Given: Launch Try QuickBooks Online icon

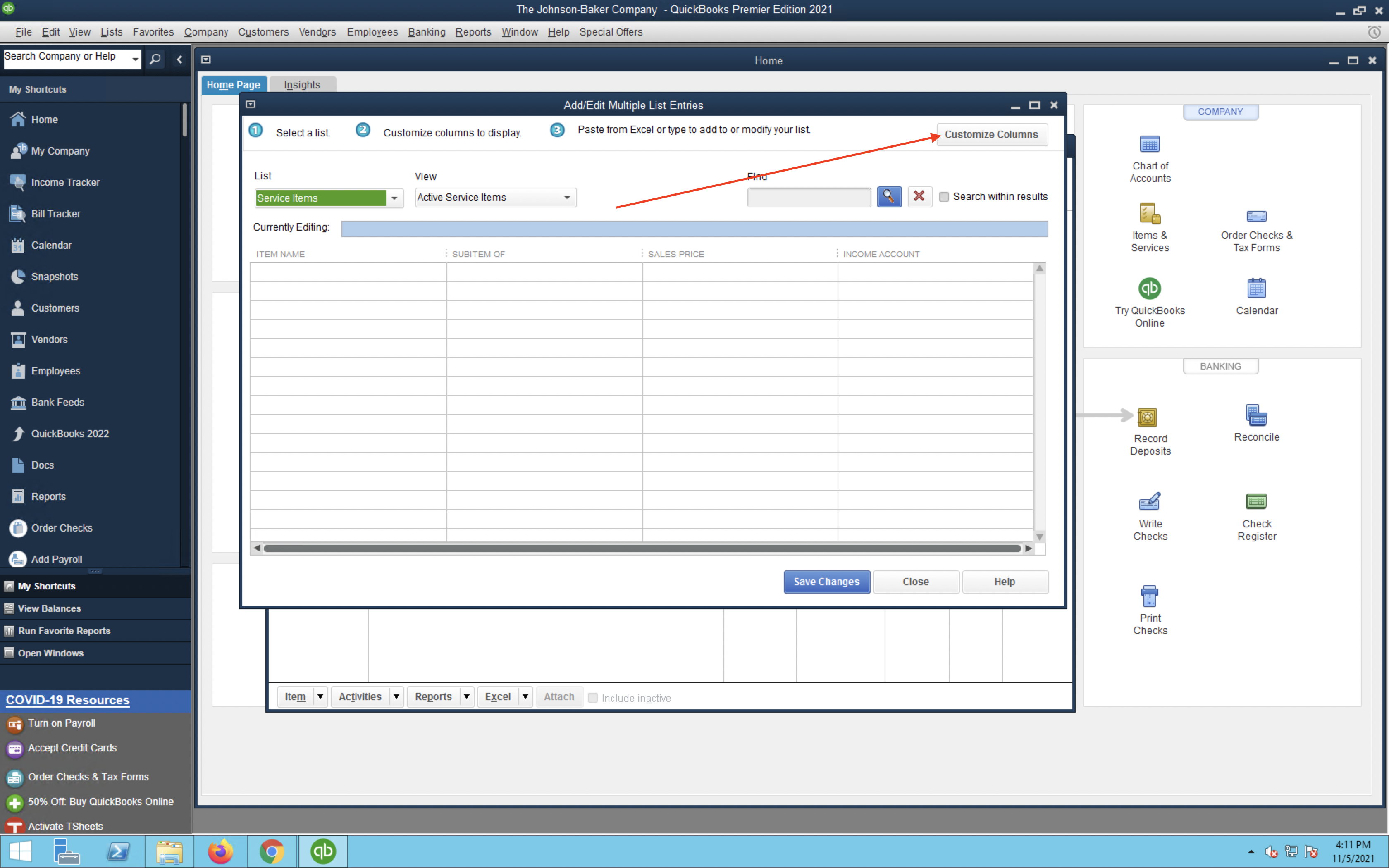Looking at the screenshot, I should [x=1150, y=288].
